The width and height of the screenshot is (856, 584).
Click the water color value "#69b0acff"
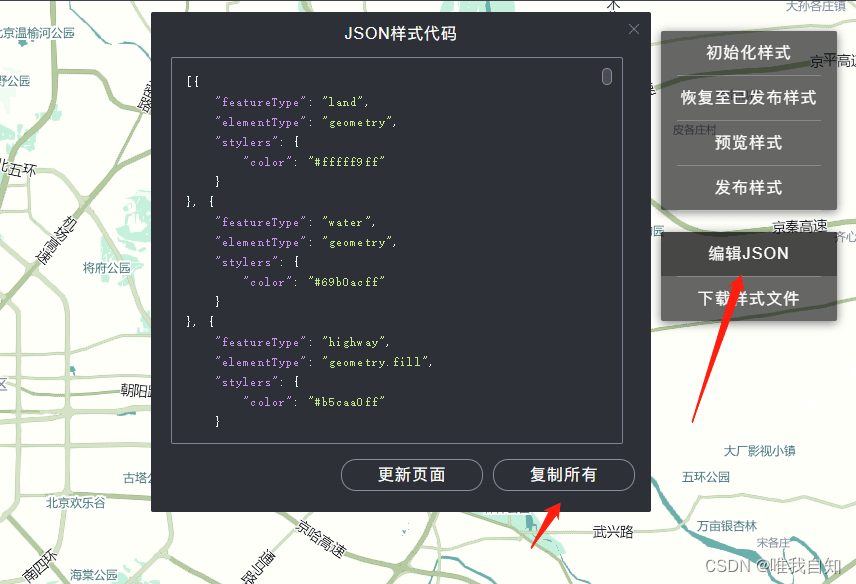point(346,282)
